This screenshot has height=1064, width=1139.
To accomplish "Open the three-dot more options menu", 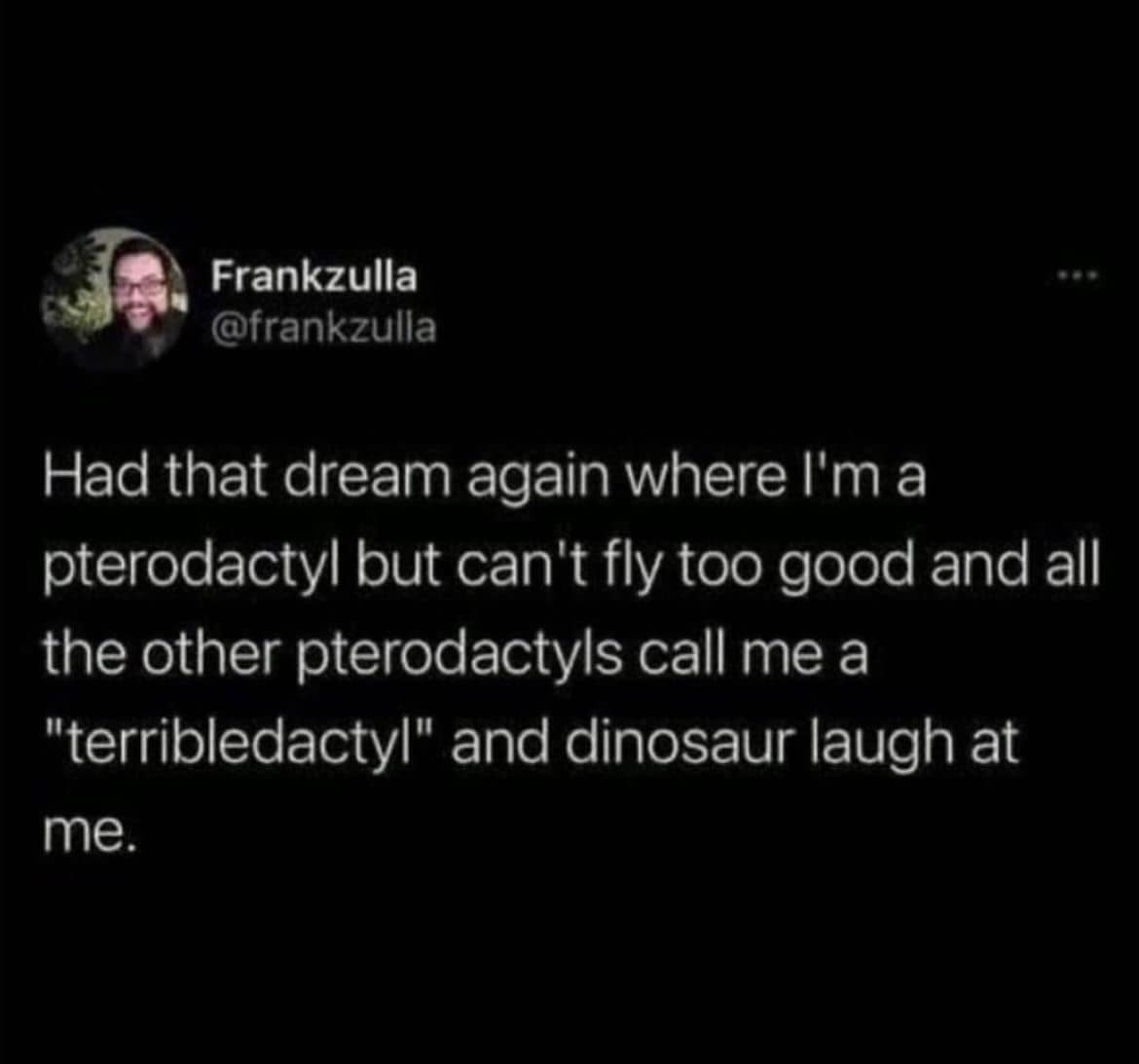I will tap(1081, 279).
